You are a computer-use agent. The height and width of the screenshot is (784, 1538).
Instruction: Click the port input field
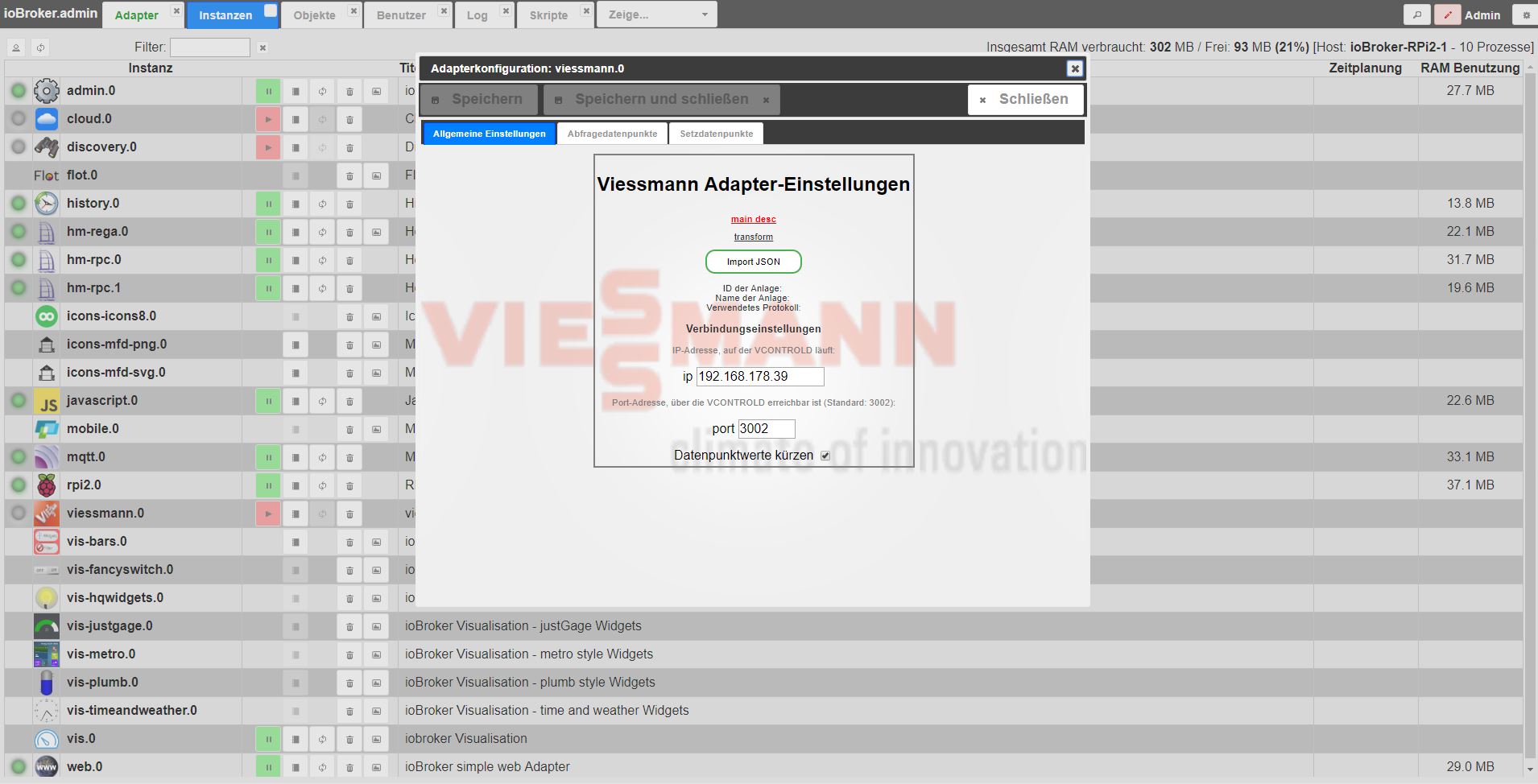point(767,429)
